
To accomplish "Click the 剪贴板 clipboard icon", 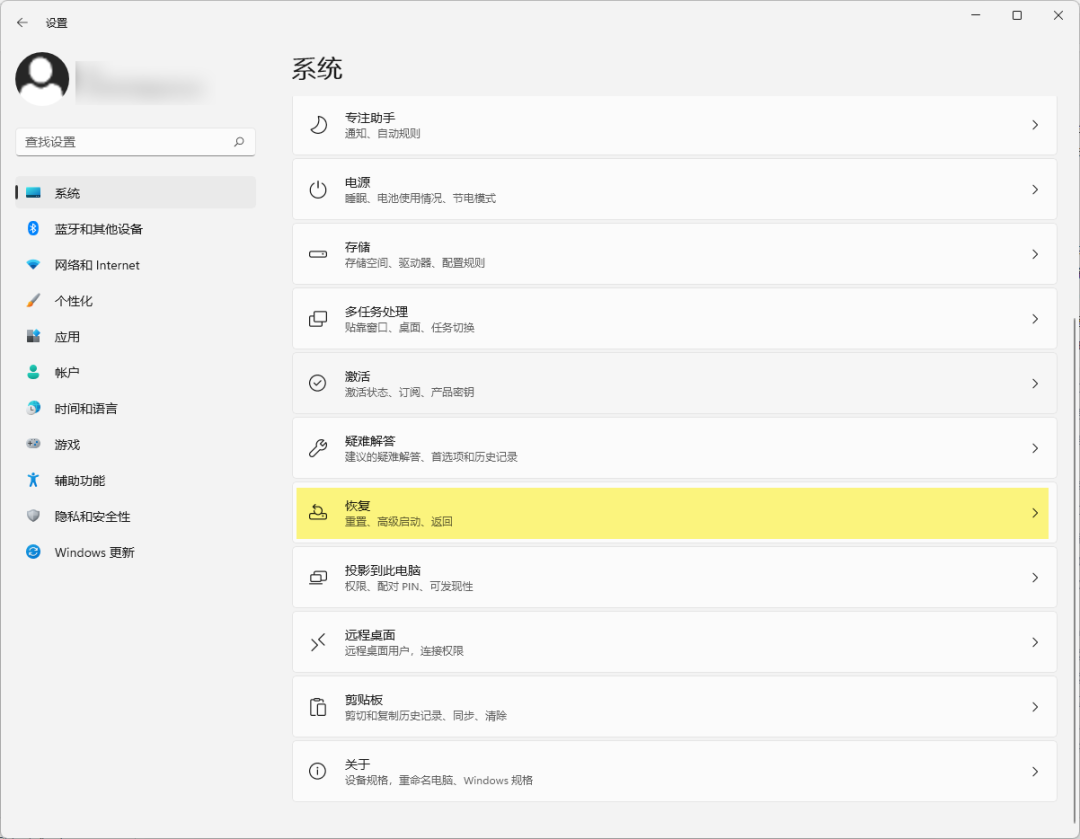I will point(317,706).
